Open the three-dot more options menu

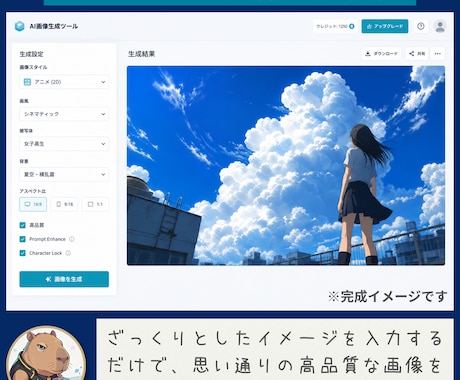point(438,54)
